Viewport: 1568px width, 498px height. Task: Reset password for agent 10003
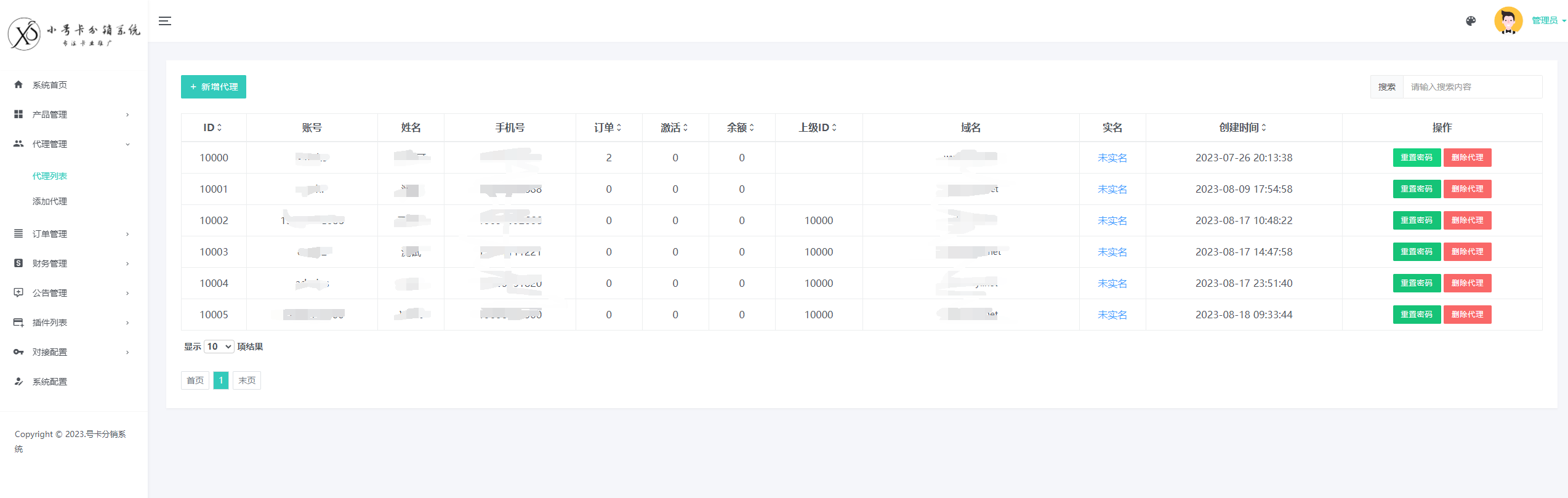pyautogui.click(x=1417, y=252)
